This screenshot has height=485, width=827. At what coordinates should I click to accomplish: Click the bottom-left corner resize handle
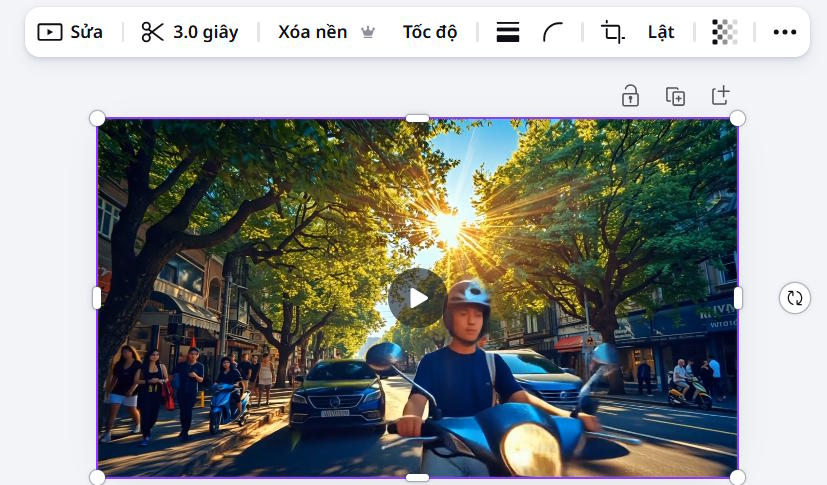(97, 478)
